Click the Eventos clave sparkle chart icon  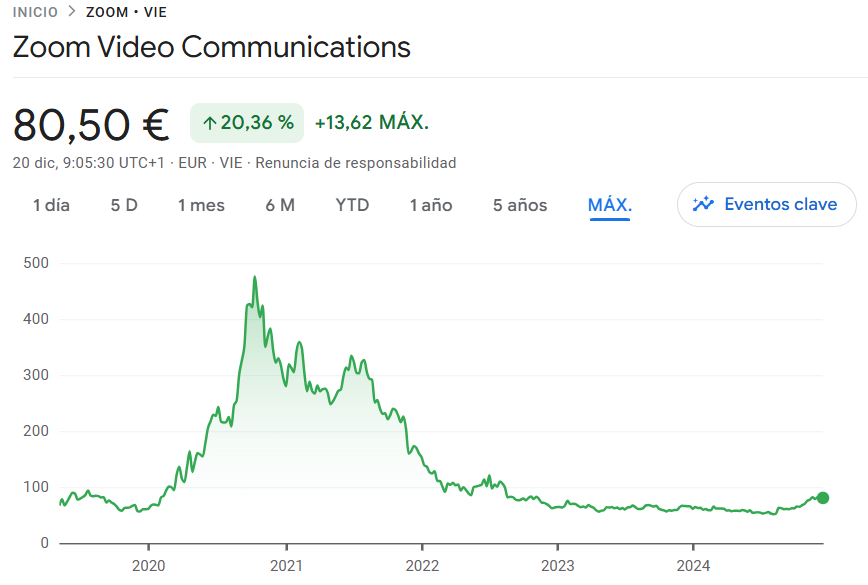click(x=704, y=204)
